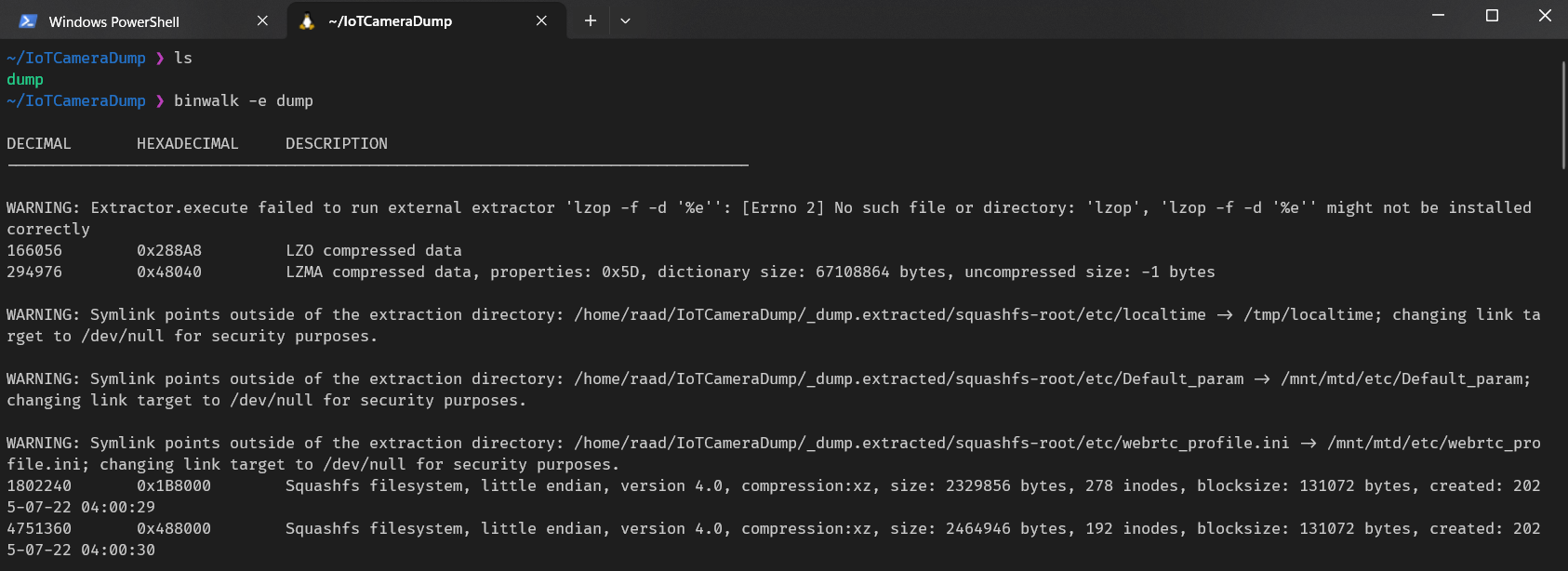Click the Linux penguin icon in second tab
Viewport: 1568px width, 571px height.
pyautogui.click(x=307, y=20)
